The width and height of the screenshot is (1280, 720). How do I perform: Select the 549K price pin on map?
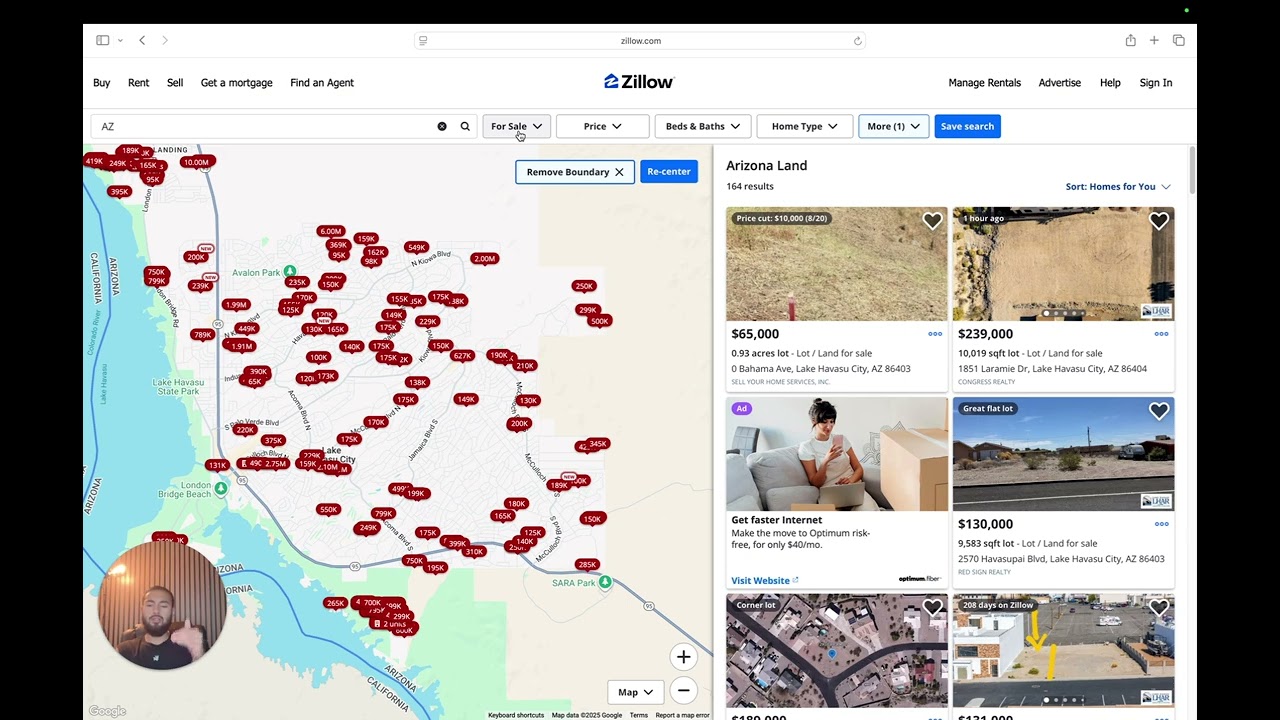pos(417,247)
